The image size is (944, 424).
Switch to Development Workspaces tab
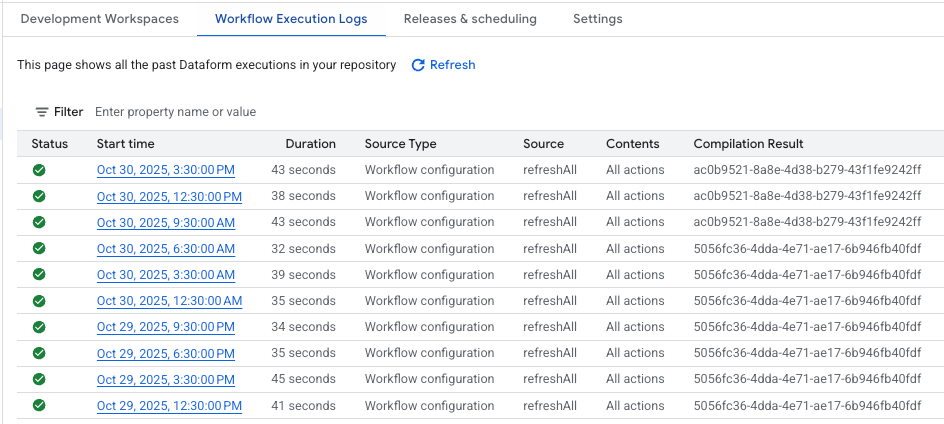point(99,19)
